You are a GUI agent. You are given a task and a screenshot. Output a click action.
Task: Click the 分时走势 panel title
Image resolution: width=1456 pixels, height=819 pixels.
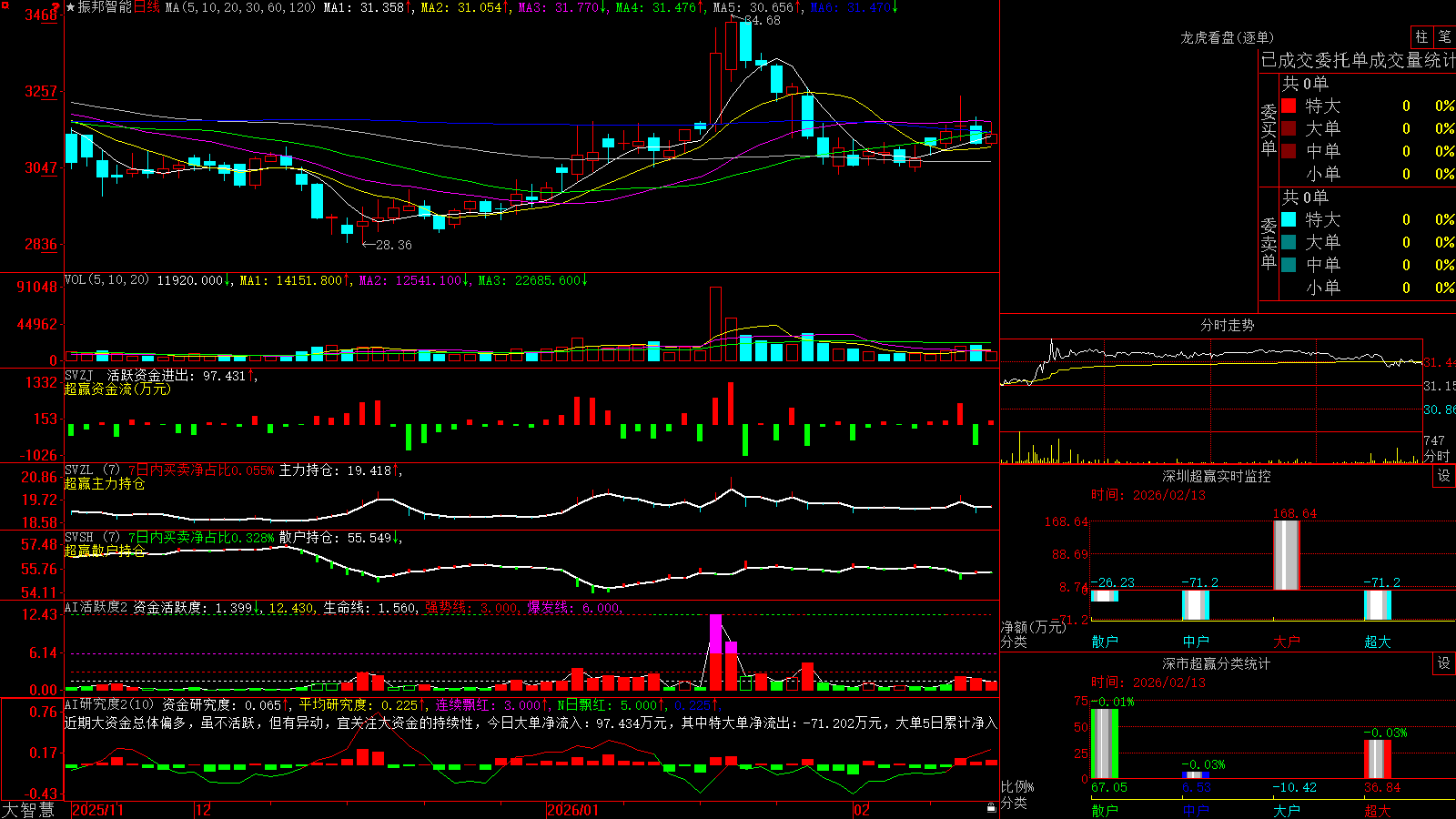[1228, 325]
